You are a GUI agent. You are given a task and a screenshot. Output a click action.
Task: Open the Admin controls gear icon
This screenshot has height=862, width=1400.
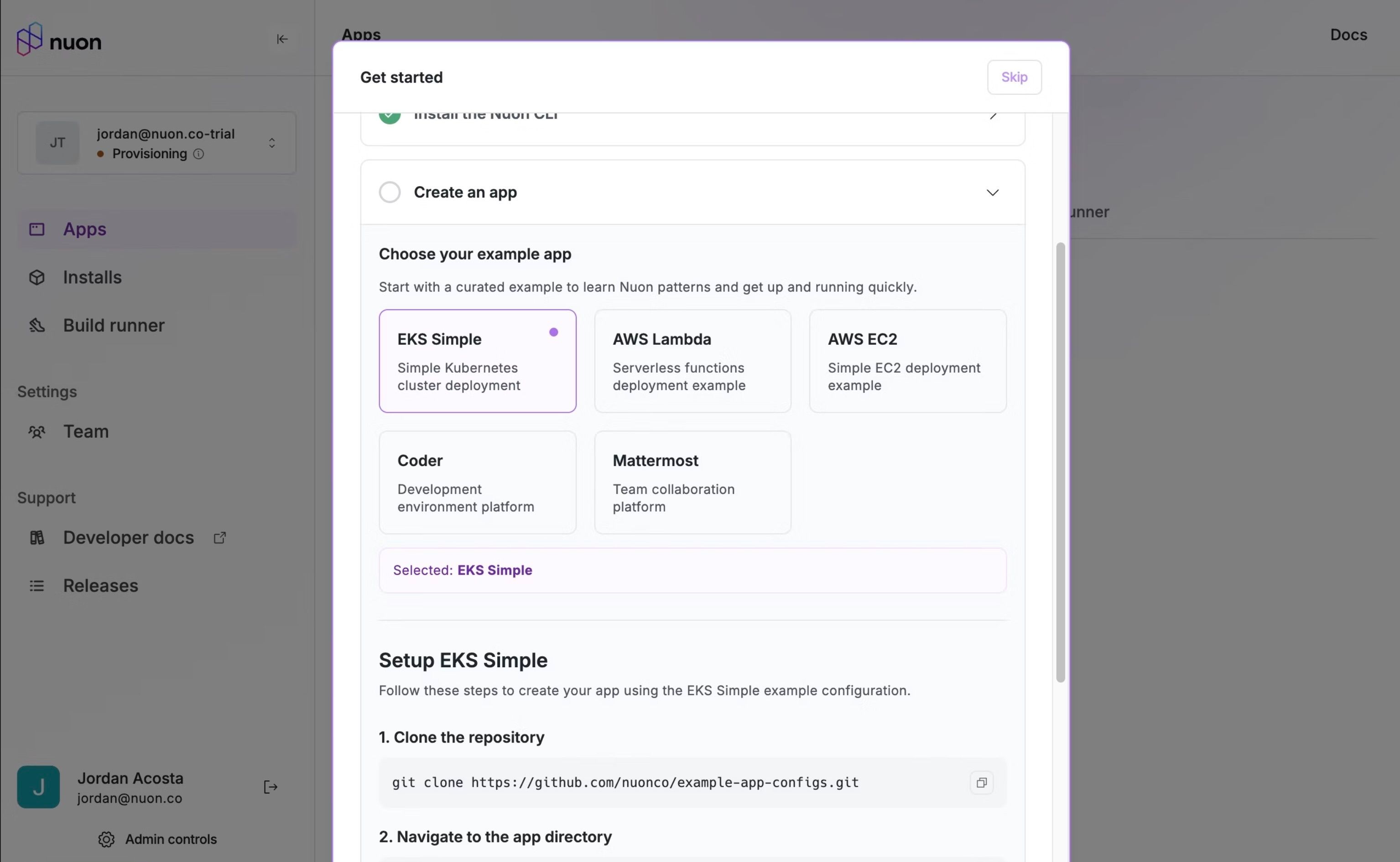[106, 839]
